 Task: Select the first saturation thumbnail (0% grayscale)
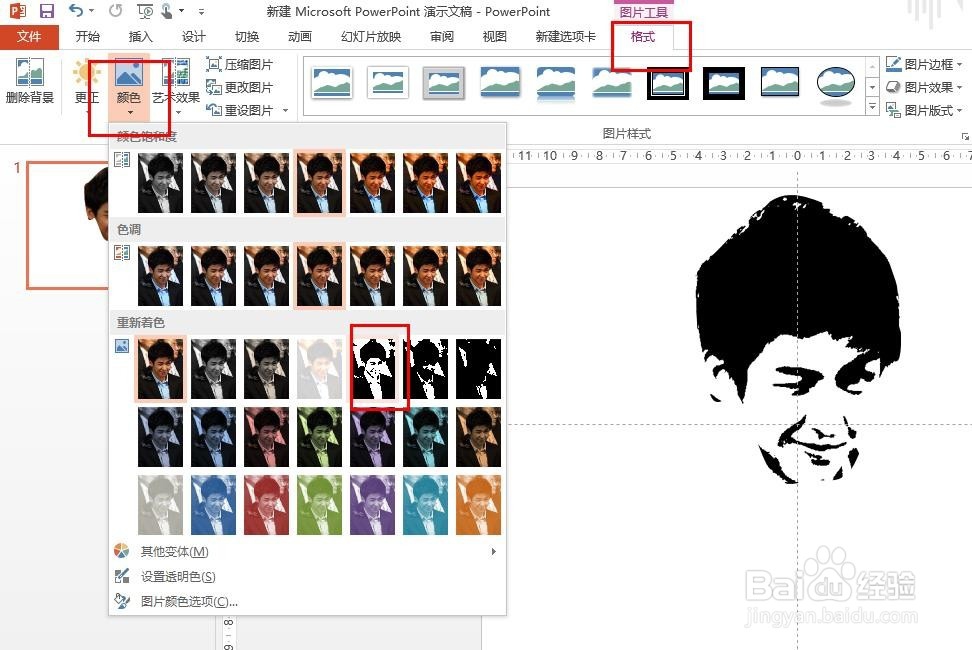(161, 183)
